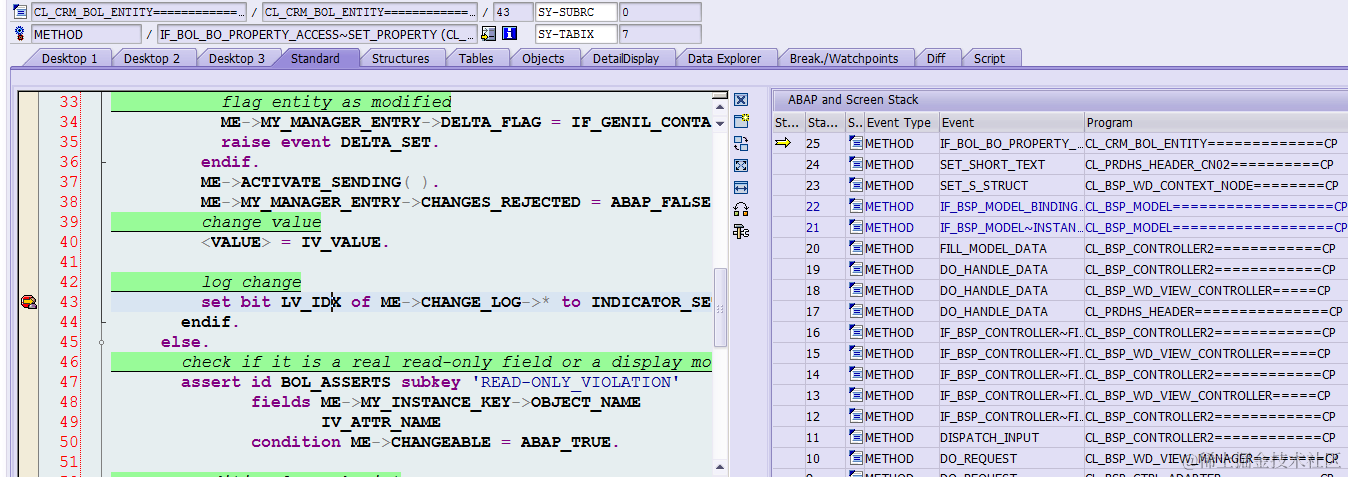Click the yellow arrow for stack level 25

click(x=783, y=144)
